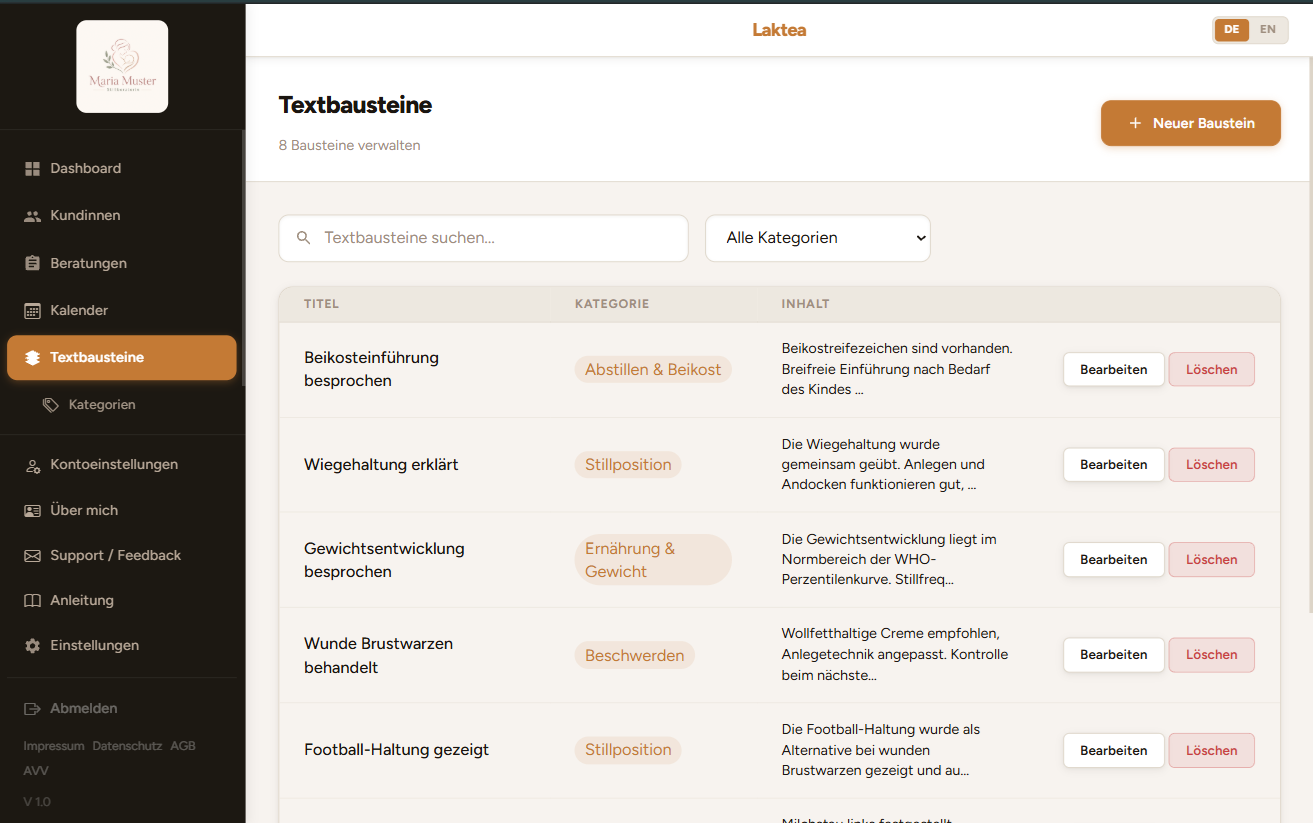
Task: Delete the Wunde Brustwarzen behandelt entry
Action: (1212, 655)
